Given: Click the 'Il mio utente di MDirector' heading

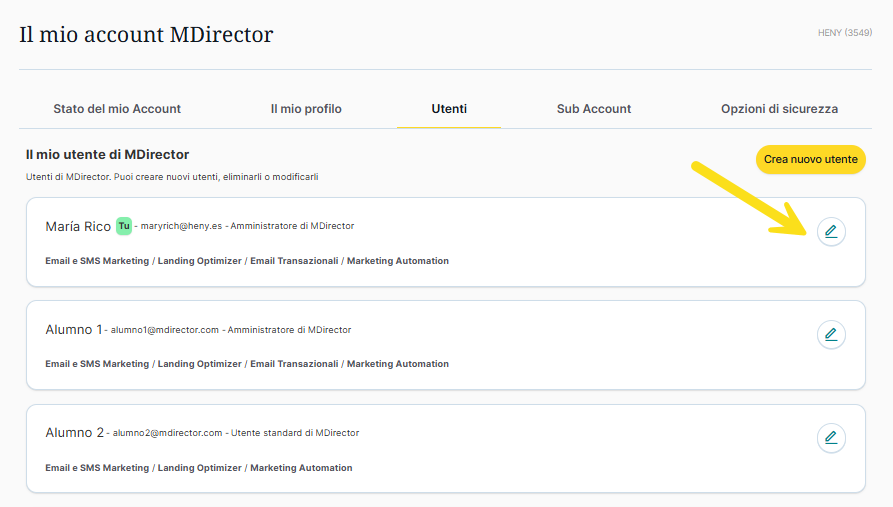Looking at the screenshot, I should [107, 155].
